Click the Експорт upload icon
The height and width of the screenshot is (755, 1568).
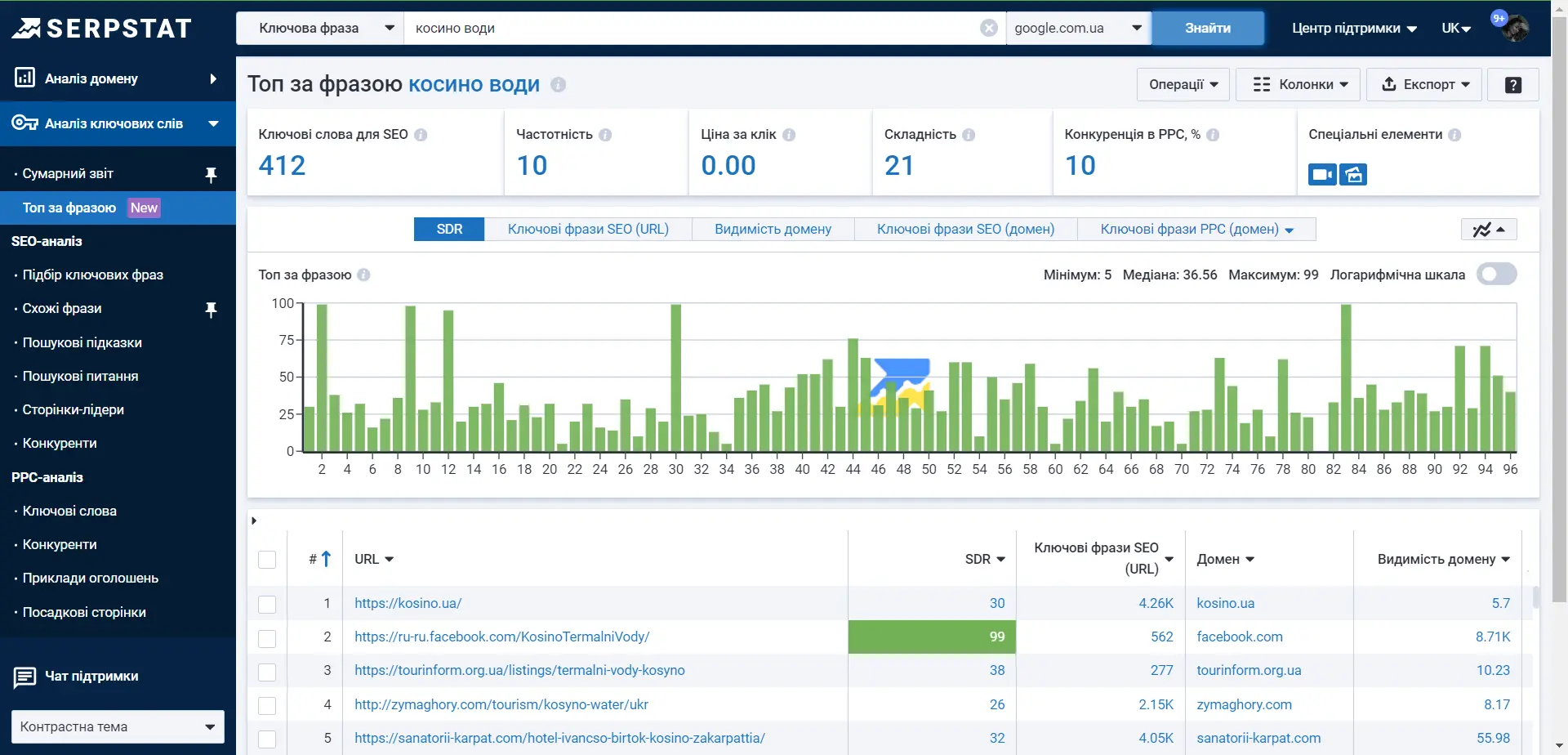[1388, 84]
